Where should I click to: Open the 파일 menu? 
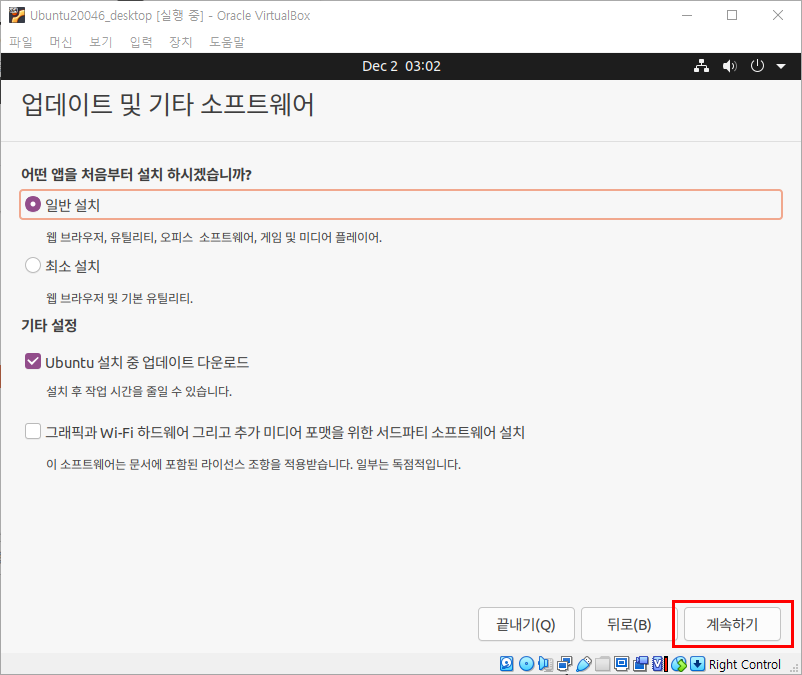click(x=21, y=42)
